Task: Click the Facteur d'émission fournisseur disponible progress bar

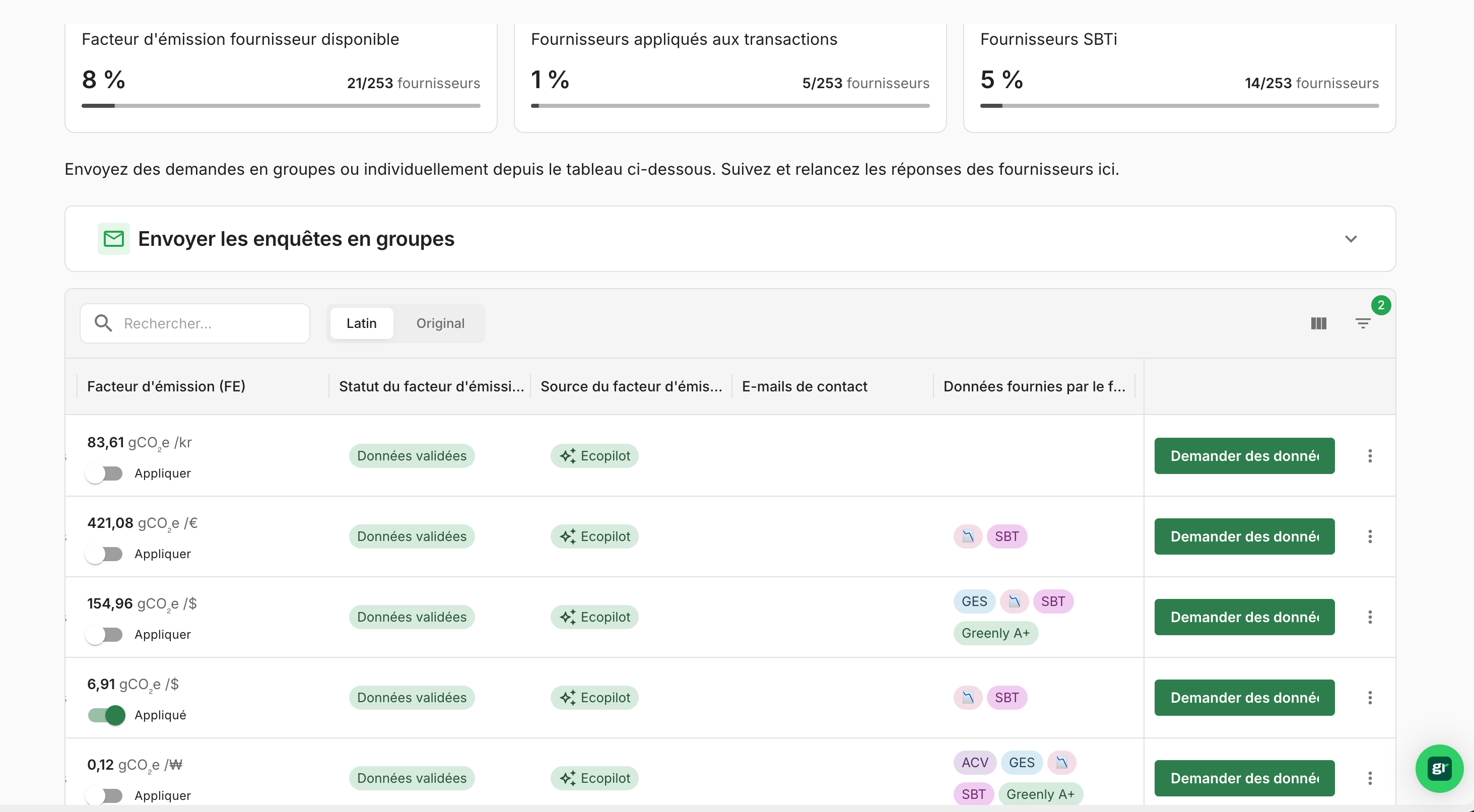Action: (x=281, y=106)
